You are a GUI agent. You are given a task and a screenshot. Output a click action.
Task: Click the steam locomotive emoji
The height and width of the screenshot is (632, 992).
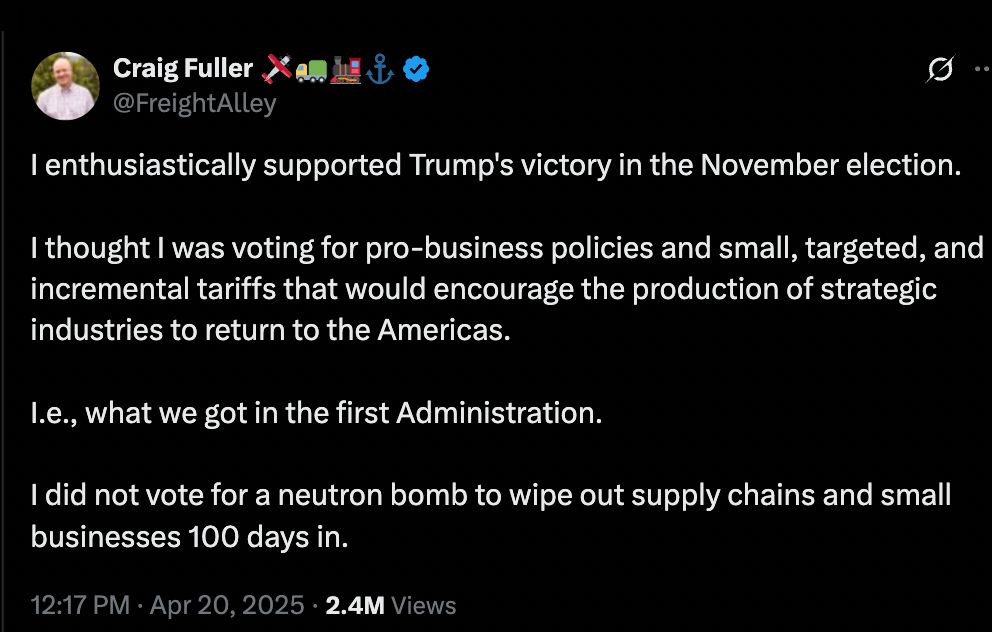click(x=345, y=68)
